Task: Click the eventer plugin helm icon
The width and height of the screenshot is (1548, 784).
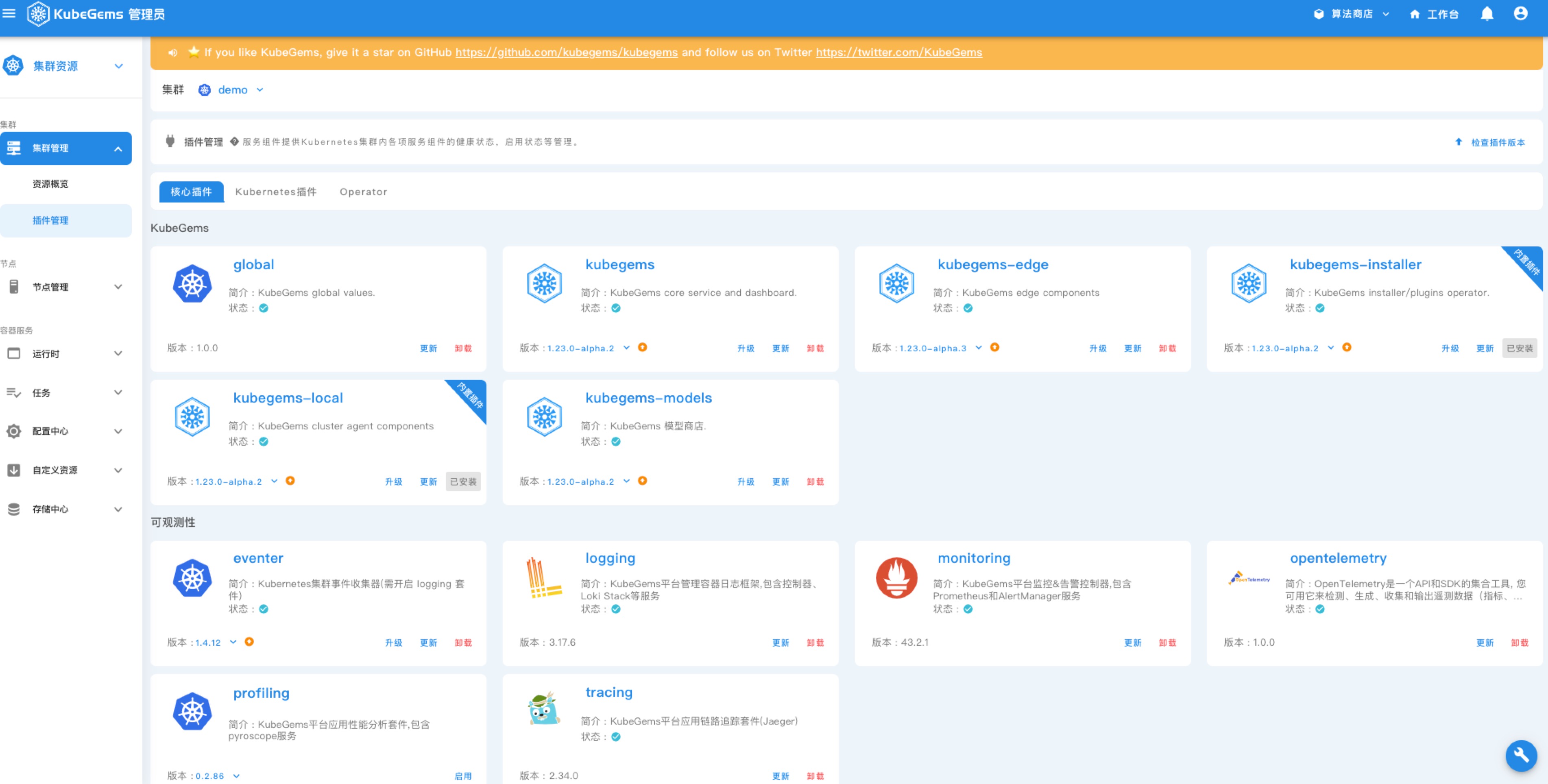Action: pos(192,578)
